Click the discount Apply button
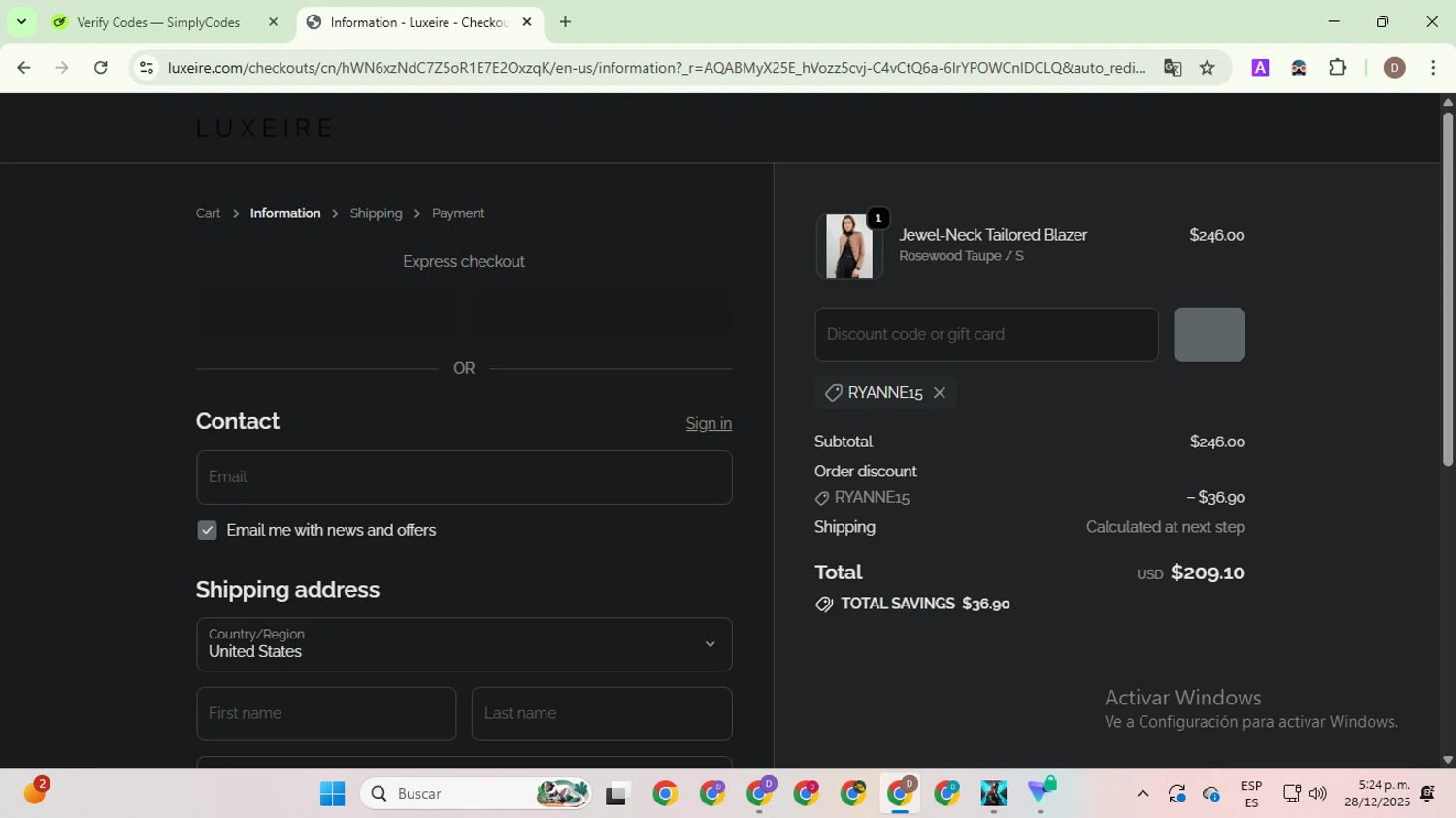This screenshot has width=1456, height=818. (1209, 335)
